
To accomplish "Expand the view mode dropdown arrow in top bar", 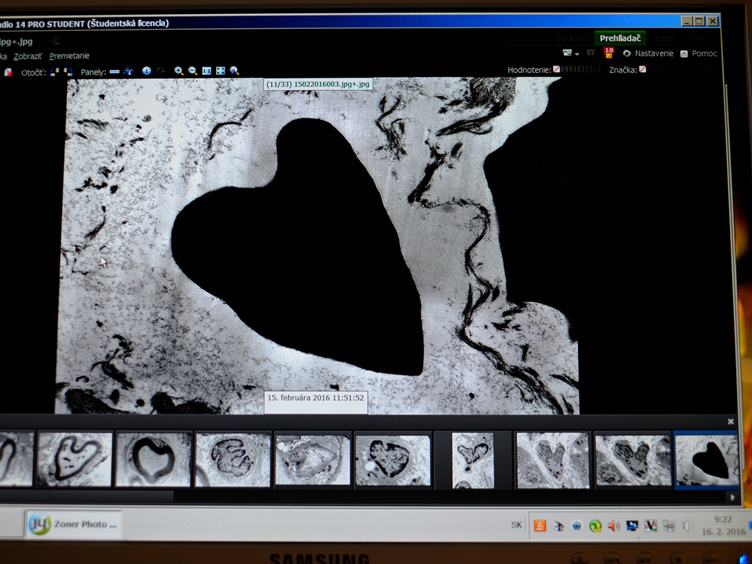I will 577,53.
